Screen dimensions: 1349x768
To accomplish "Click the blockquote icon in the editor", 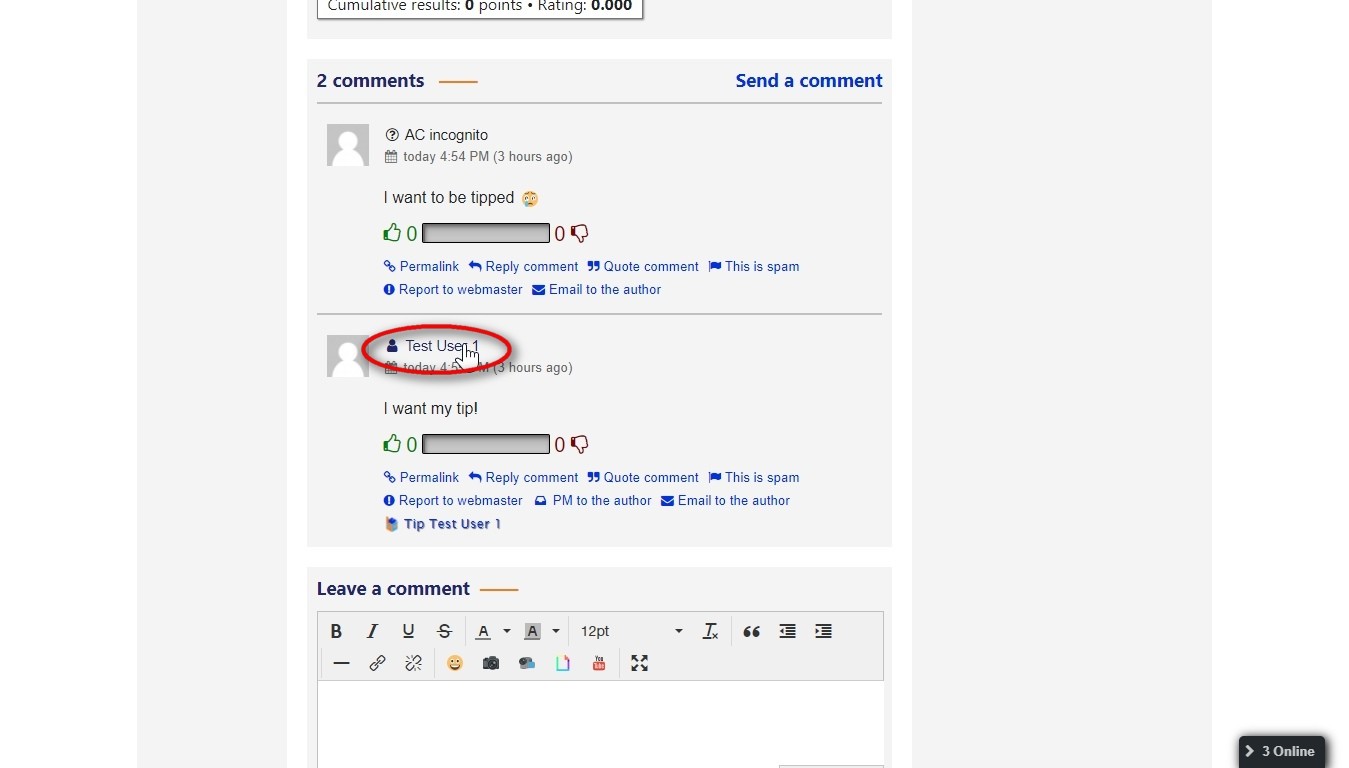I will coord(751,631).
